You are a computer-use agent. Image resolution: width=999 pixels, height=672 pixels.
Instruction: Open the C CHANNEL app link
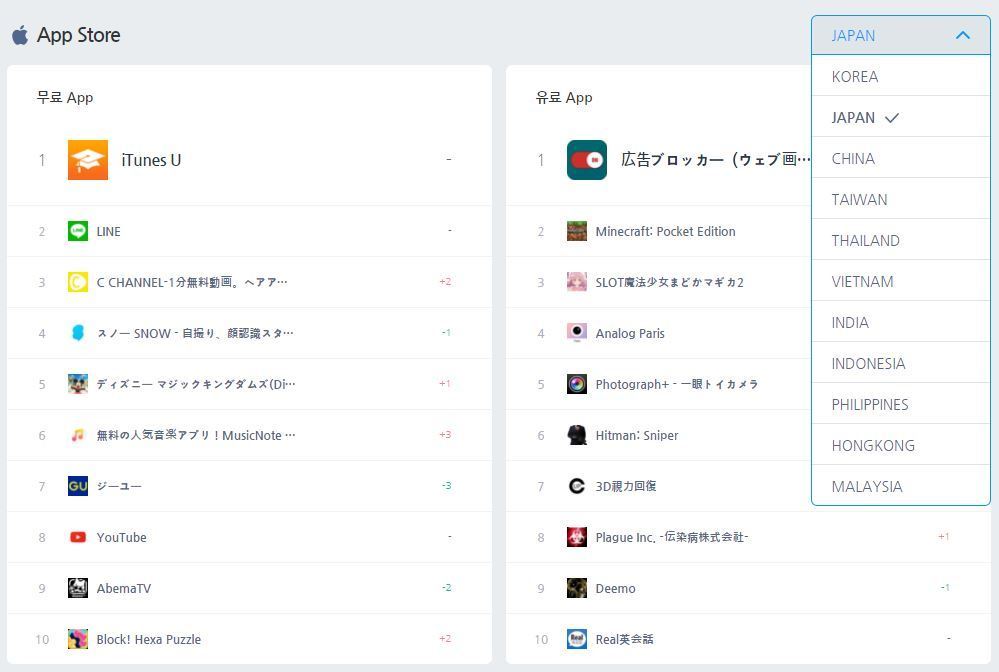click(191, 282)
